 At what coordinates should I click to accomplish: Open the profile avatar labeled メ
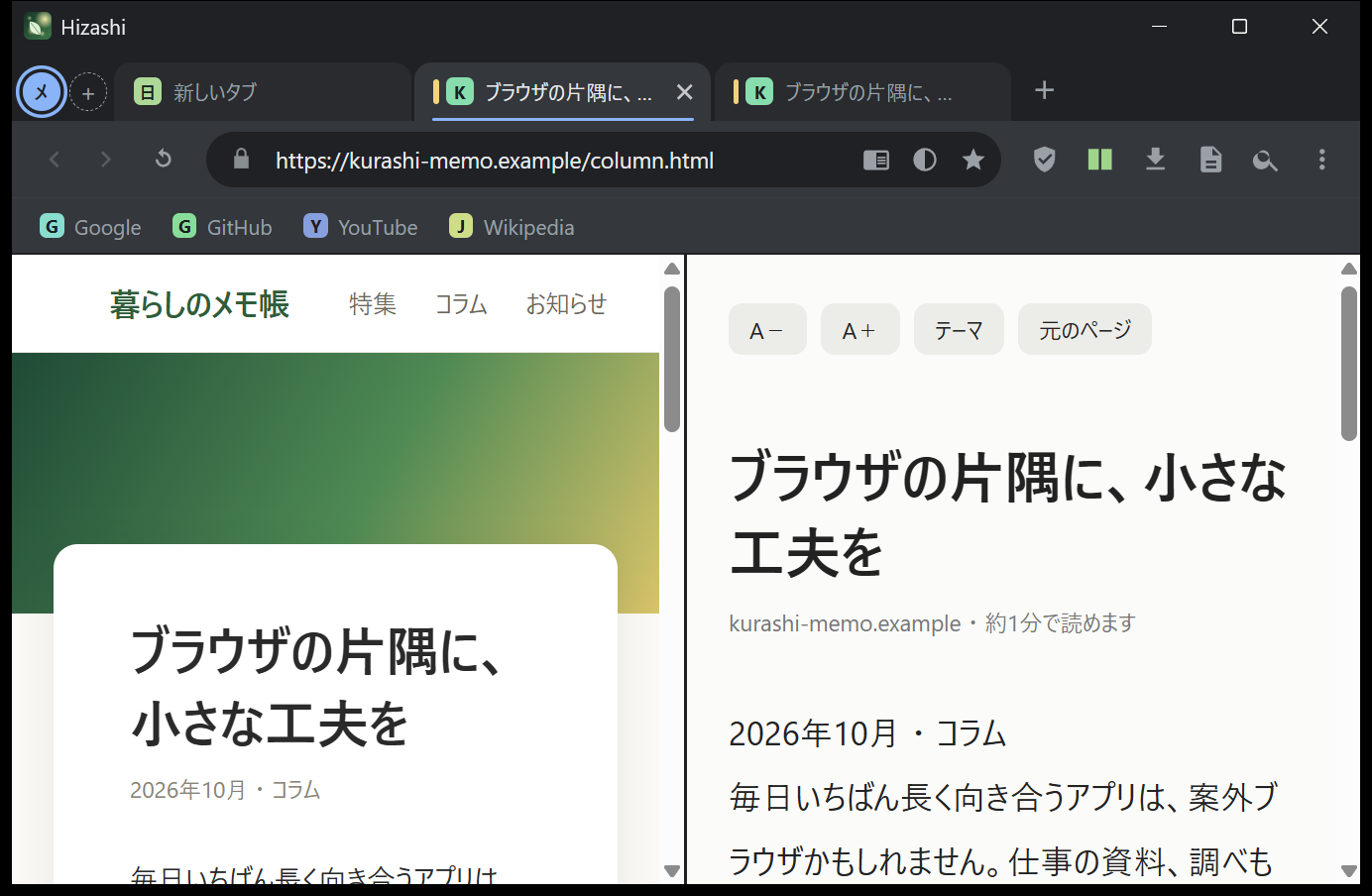coord(42,92)
